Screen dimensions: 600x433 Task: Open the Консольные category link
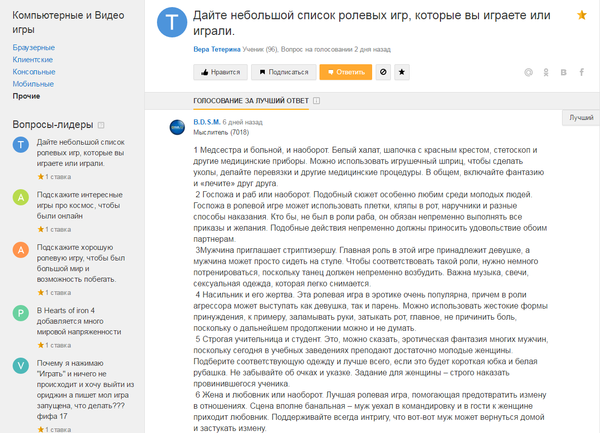tap(34, 72)
